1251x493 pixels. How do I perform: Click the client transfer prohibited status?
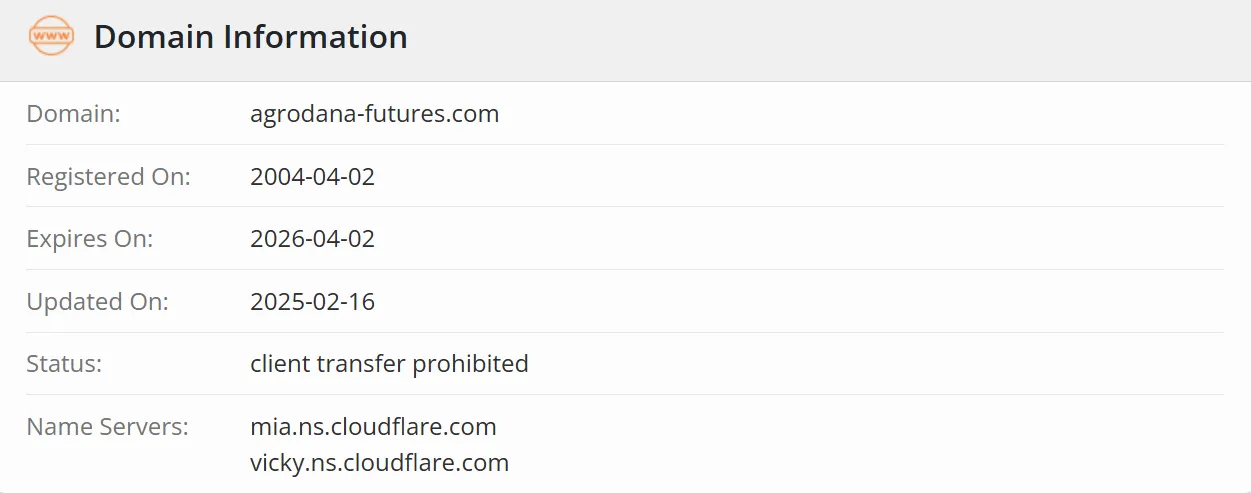pyautogui.click(x=389, y=363)
